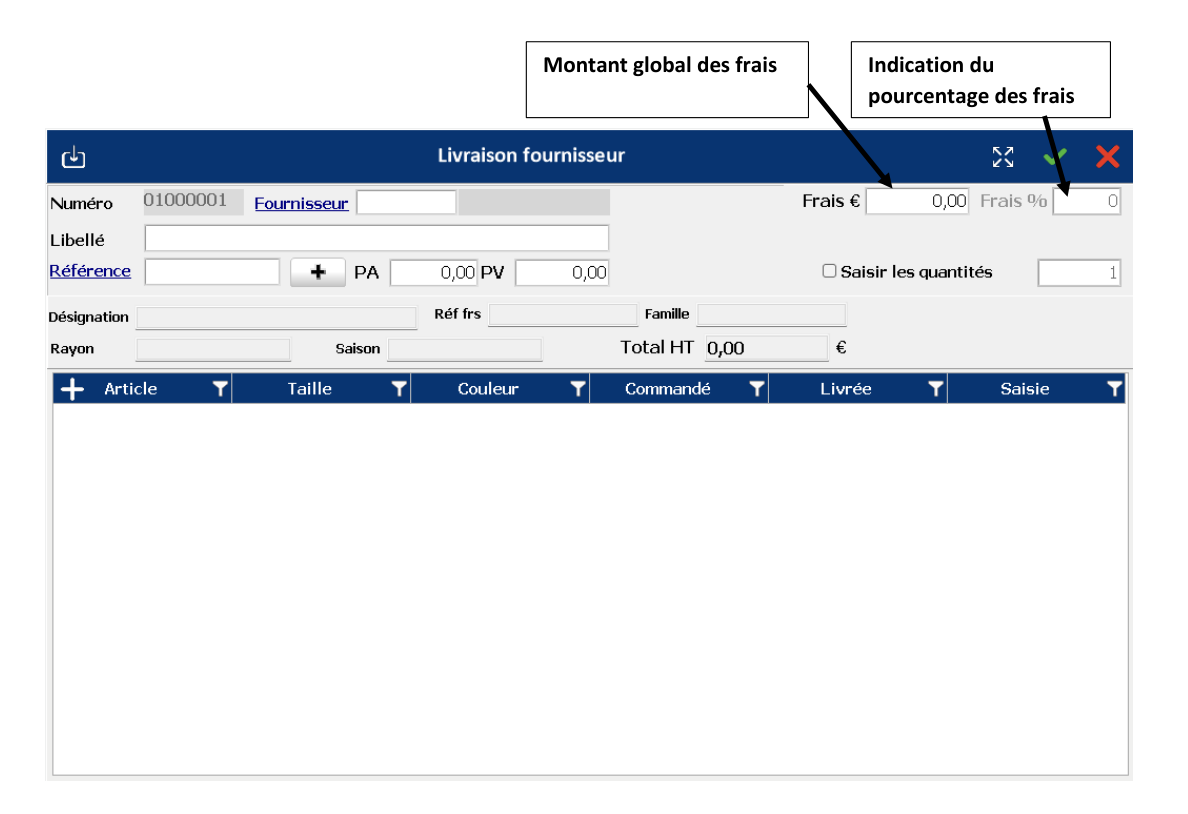
Task: Click into the Libellé text field
Action: (x=377, y=238)
